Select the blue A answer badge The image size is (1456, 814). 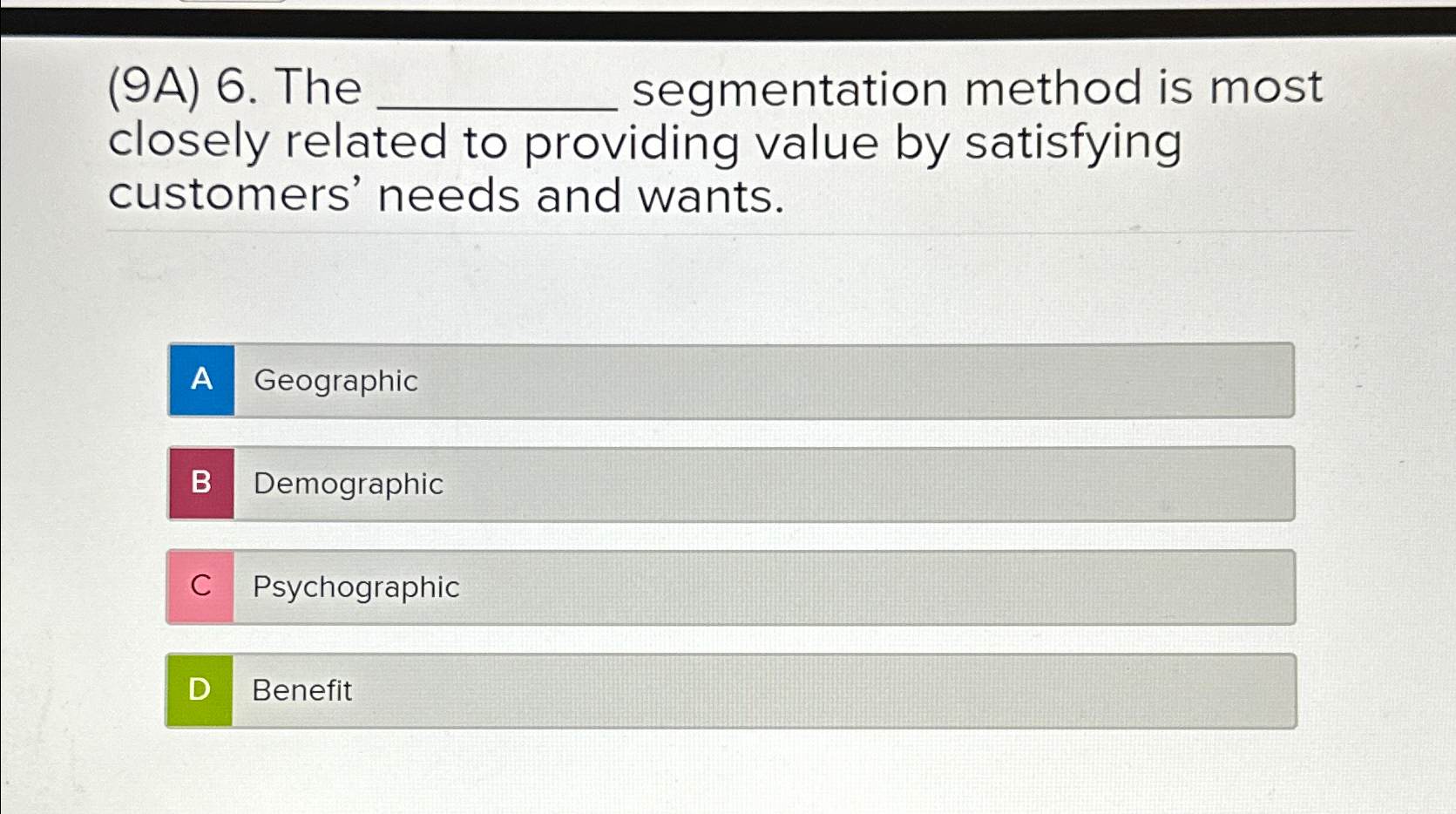pos(201,381)
